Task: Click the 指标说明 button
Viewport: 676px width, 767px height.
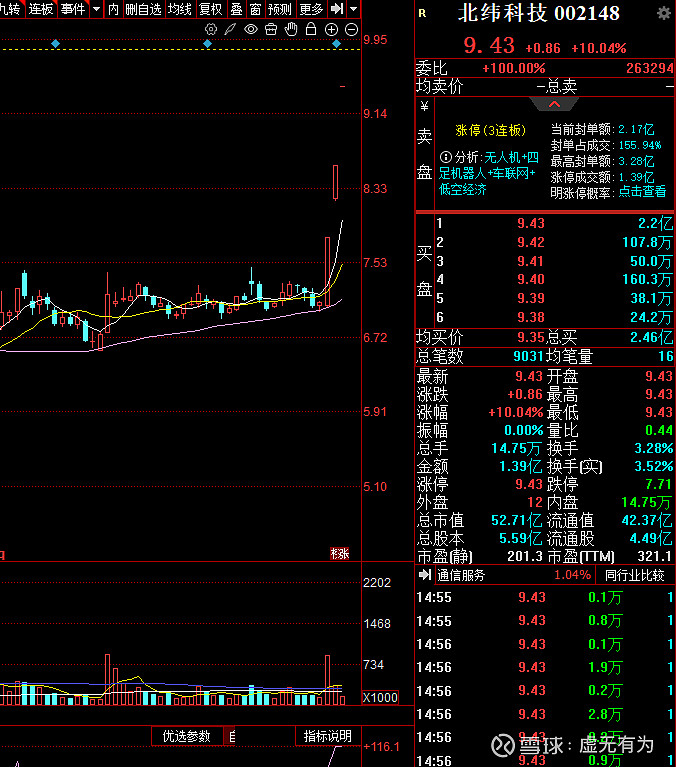Action: tap(328, 736)
